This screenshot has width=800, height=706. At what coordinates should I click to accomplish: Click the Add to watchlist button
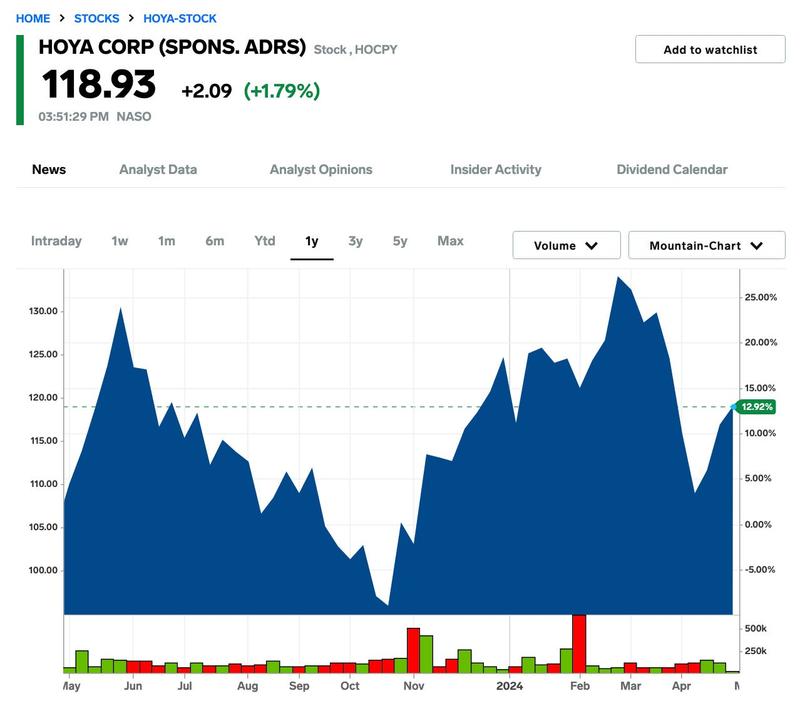point(710,49)
